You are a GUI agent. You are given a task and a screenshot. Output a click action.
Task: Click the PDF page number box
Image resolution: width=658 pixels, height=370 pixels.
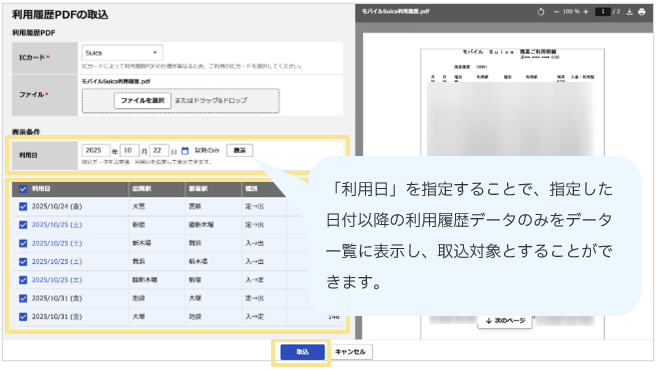pyautogui.click(x=603, y=12)
